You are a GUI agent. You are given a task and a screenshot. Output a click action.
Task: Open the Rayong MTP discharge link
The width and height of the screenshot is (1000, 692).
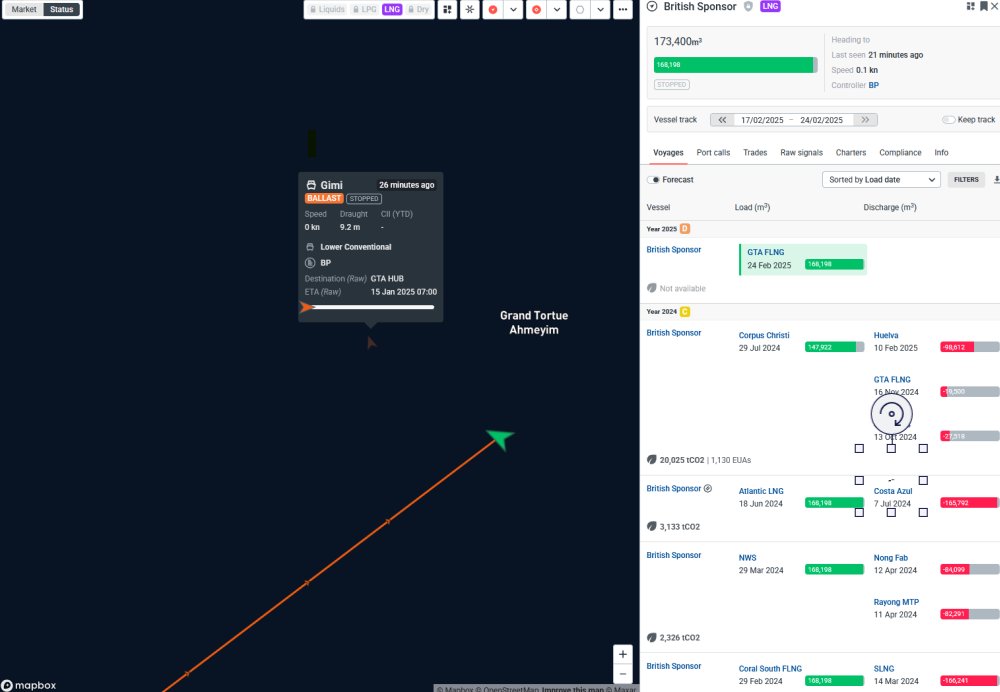click(896, 602)
